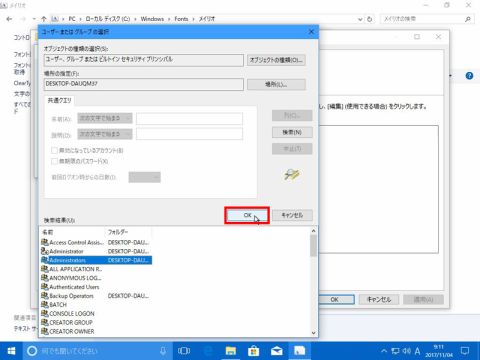
Task: Click the Fonts breadcrumb segment
Action: coord(181,19)
